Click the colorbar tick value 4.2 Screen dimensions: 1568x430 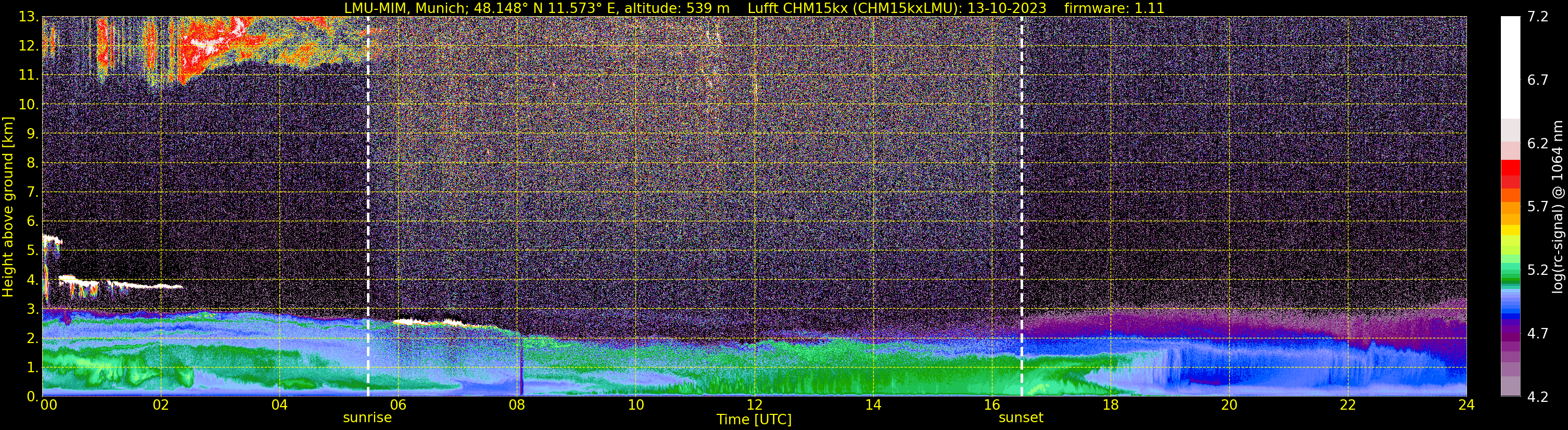1538,397
